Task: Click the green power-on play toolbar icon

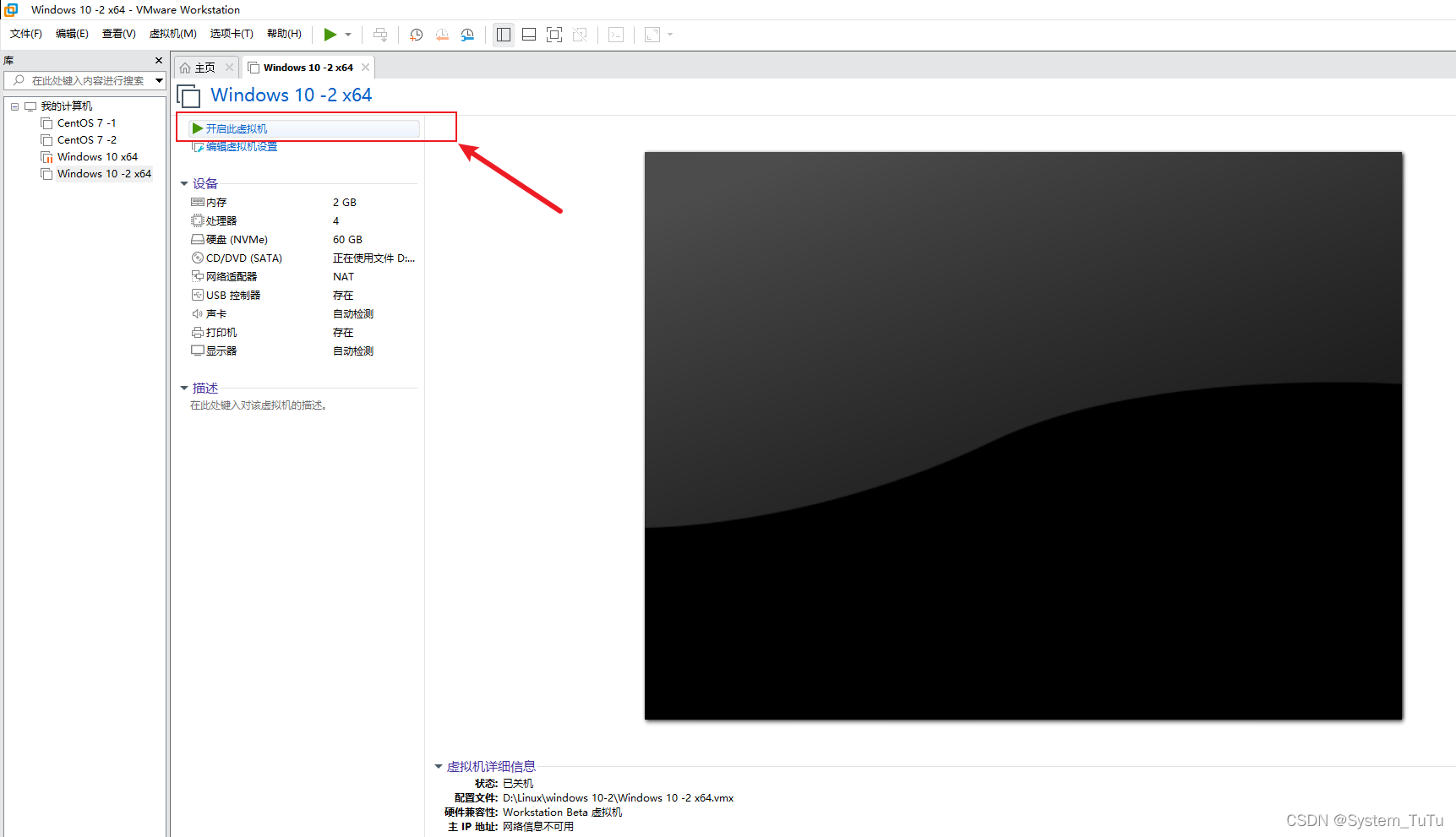Action: coord(330,35)
